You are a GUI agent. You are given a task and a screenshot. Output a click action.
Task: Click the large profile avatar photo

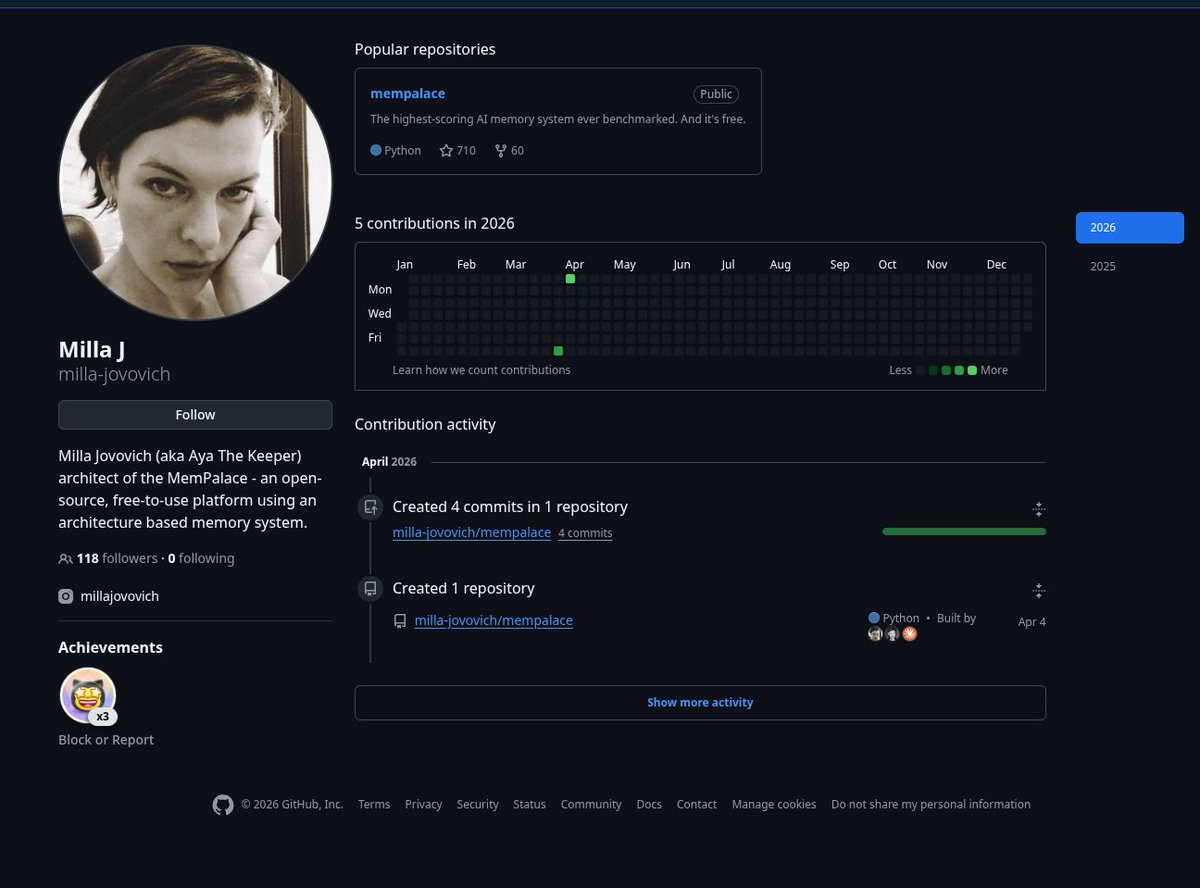tap(195, 182)
